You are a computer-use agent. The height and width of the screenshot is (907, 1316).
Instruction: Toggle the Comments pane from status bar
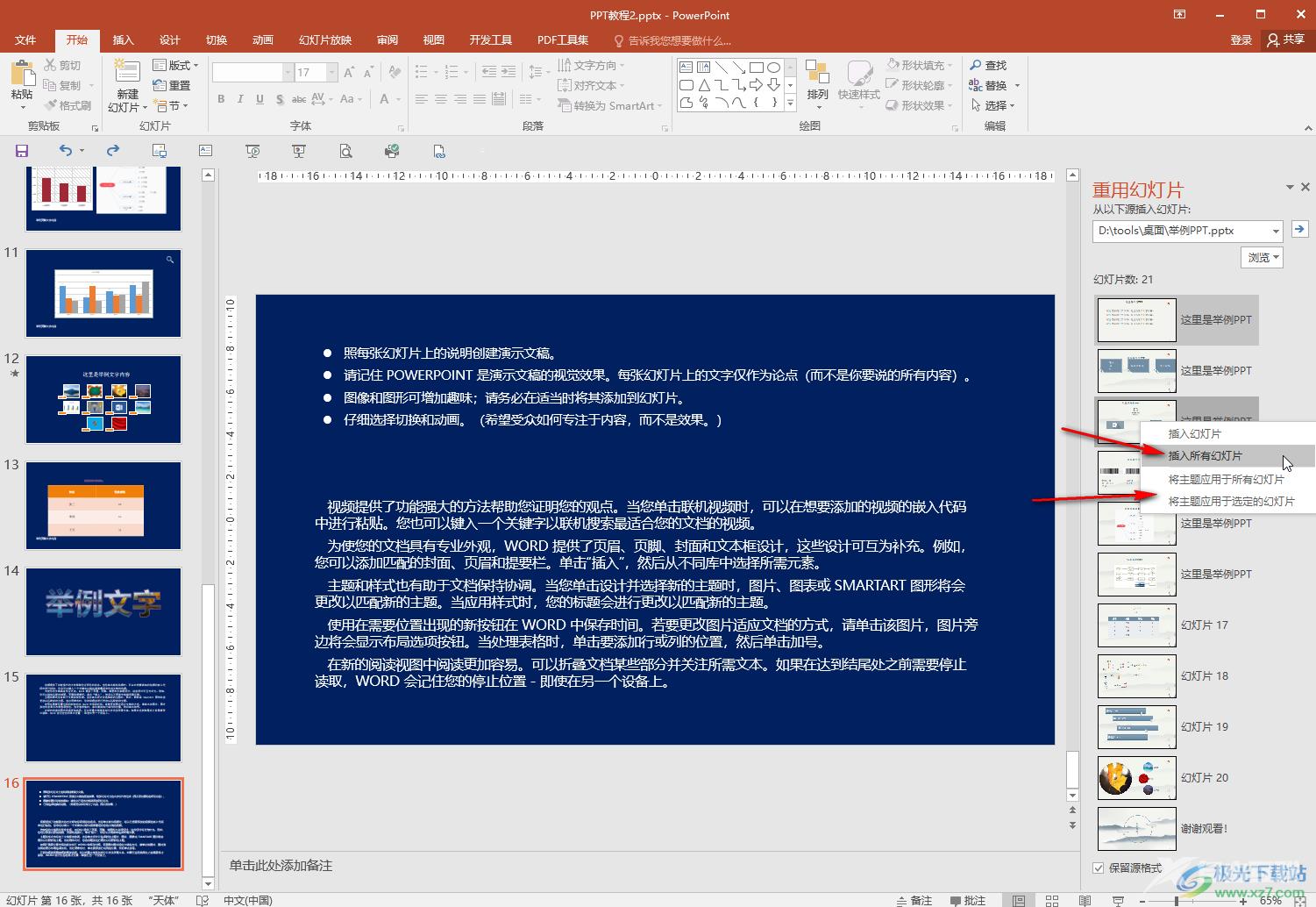coord(968,900)
